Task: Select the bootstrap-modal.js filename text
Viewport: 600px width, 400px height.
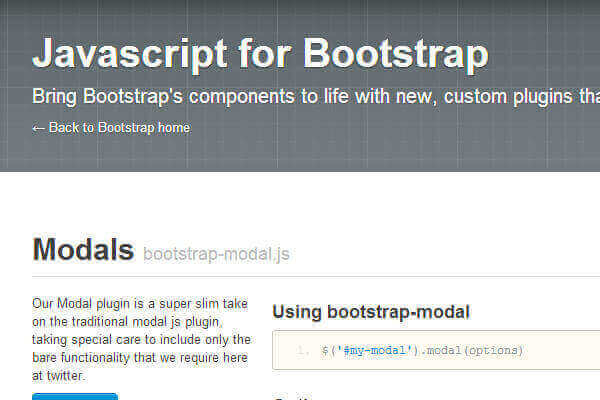Action: pyautogui.click(x=216, y=254)
